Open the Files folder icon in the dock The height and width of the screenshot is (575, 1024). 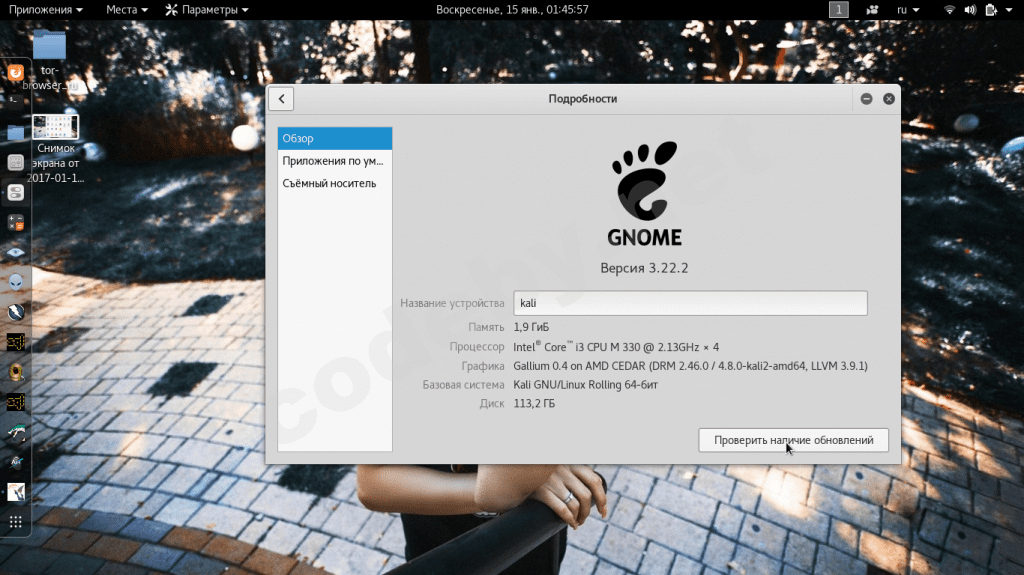coord(16,133)
